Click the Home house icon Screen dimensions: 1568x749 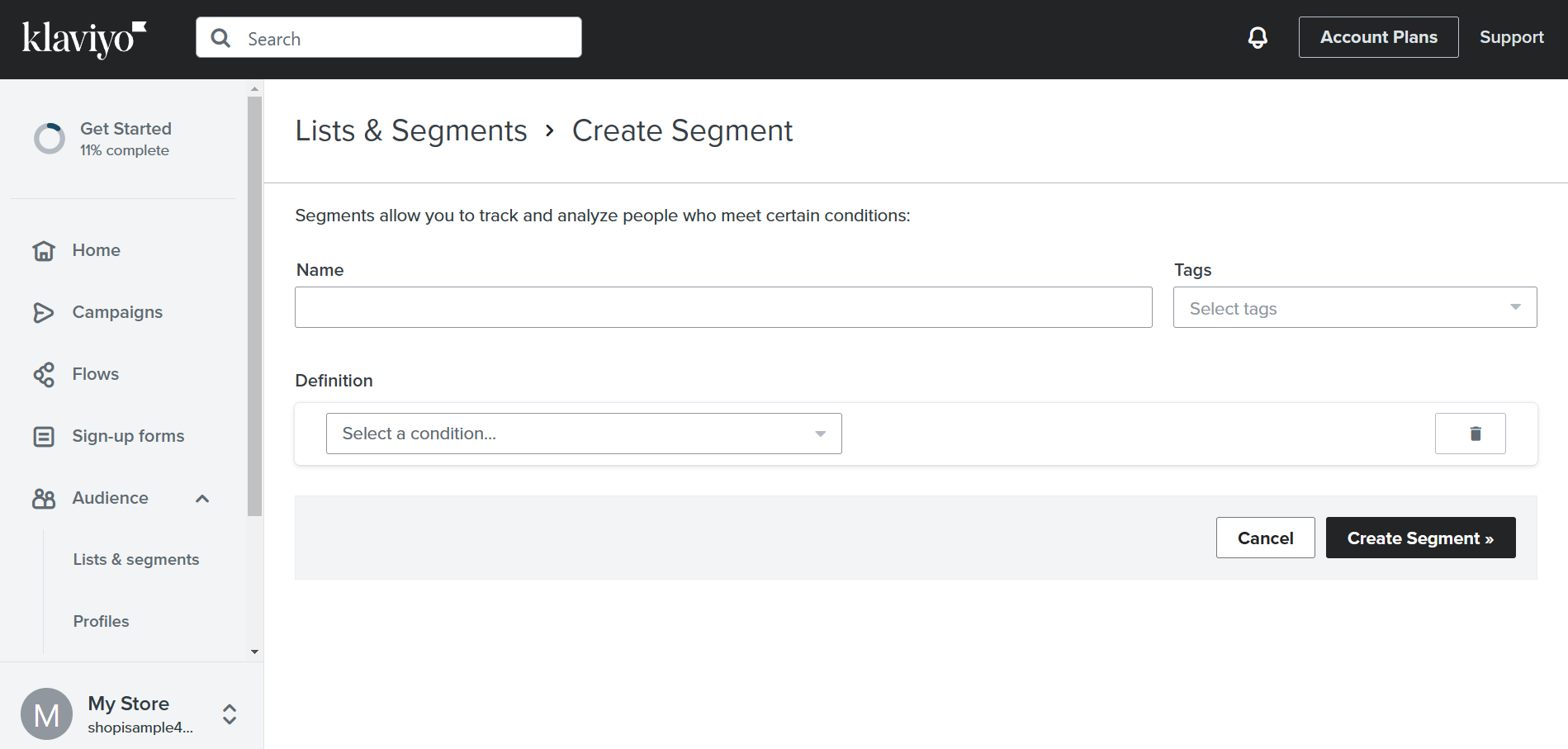click(44, 250)
